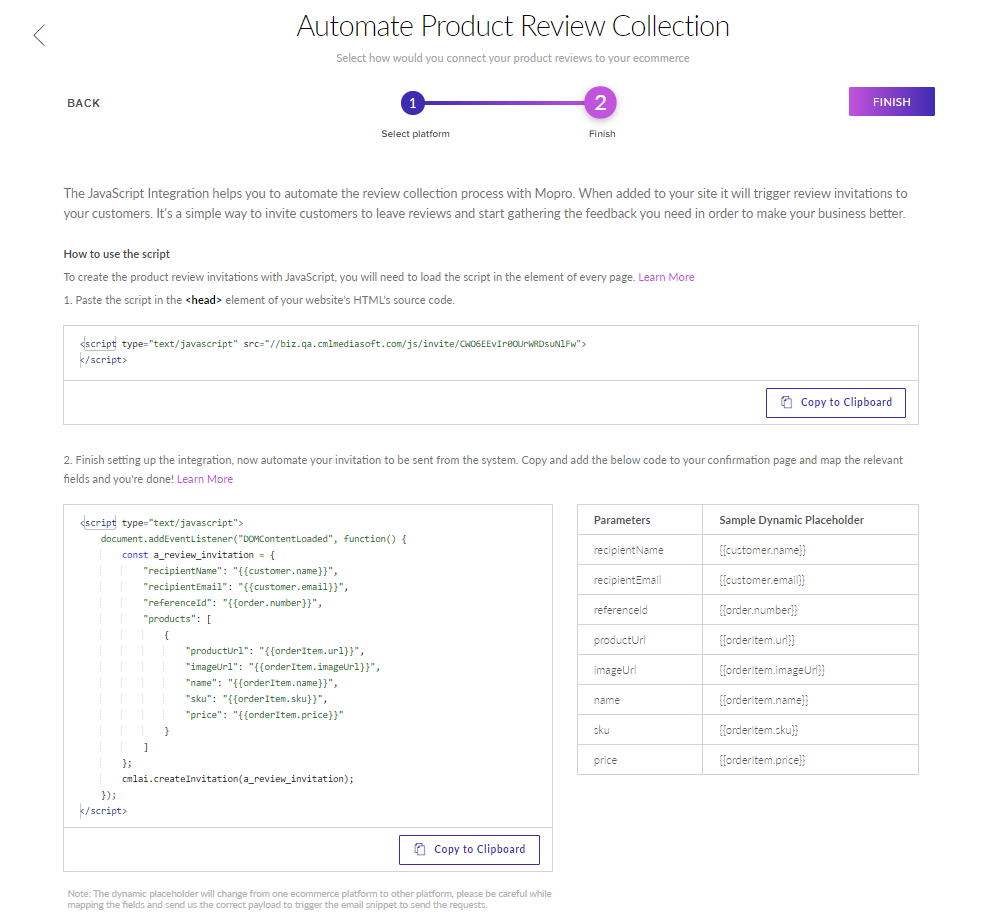Click the "Finish" step label under the stepper
The height and width of the screenshot is (917, 1006).
coord(602,133)
